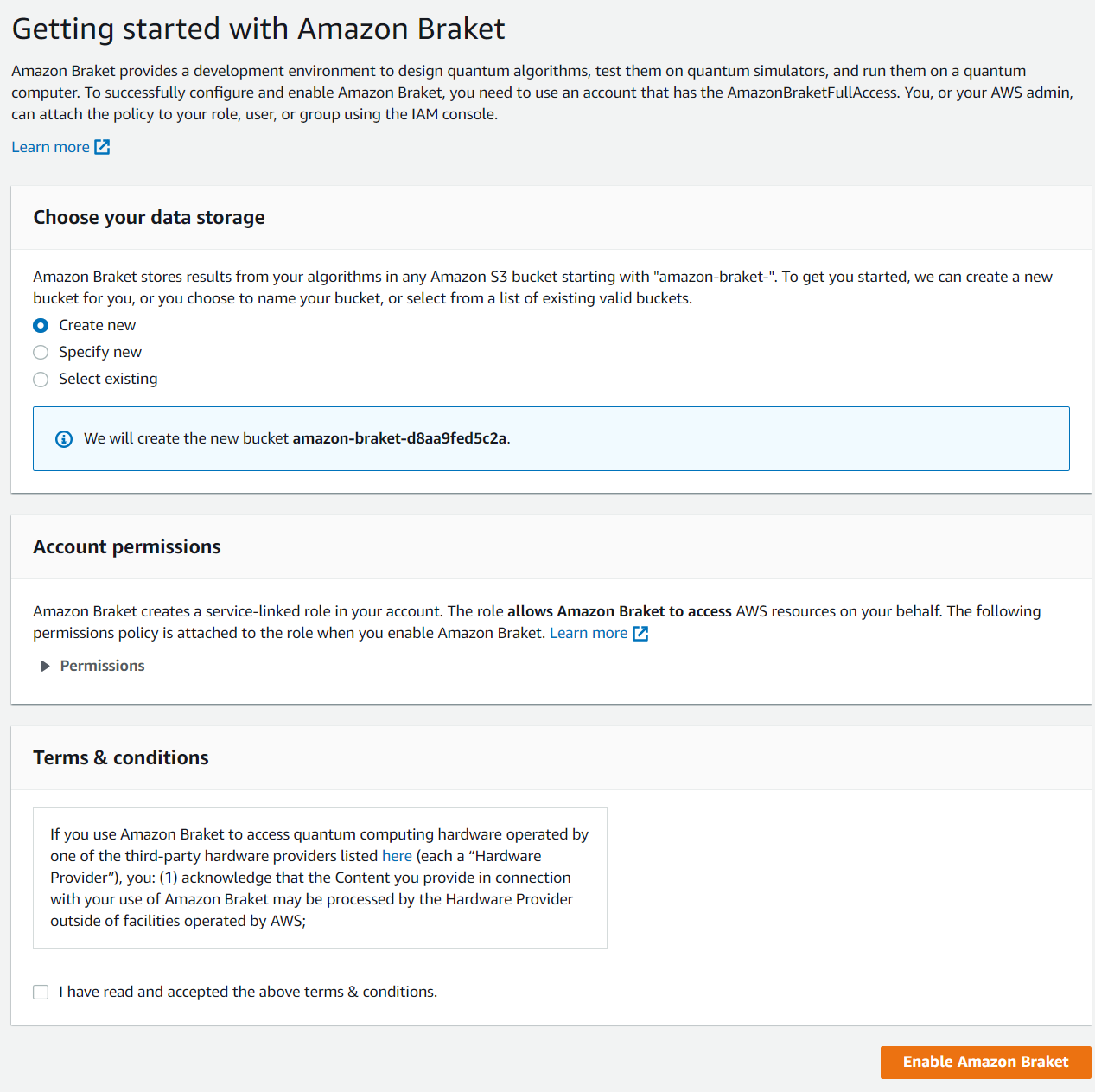1095x1092 pixels.
Task: Click the Getting started with Amazon Braket title
Action: tap(258, 29)
